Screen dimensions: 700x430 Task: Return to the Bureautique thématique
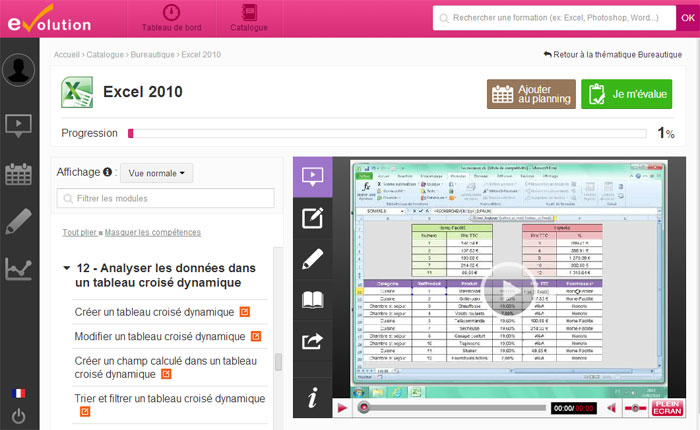(612, 54)
